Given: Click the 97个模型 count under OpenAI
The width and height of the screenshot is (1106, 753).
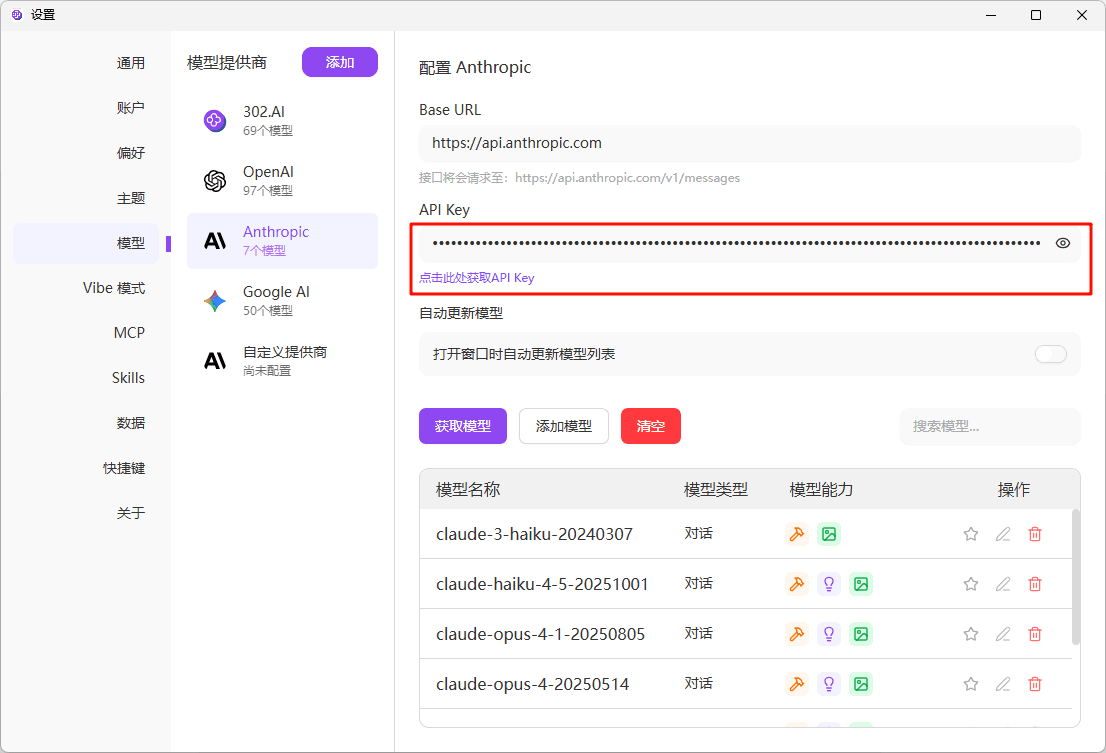Looking at the screenshot, I should click(268, 190).
